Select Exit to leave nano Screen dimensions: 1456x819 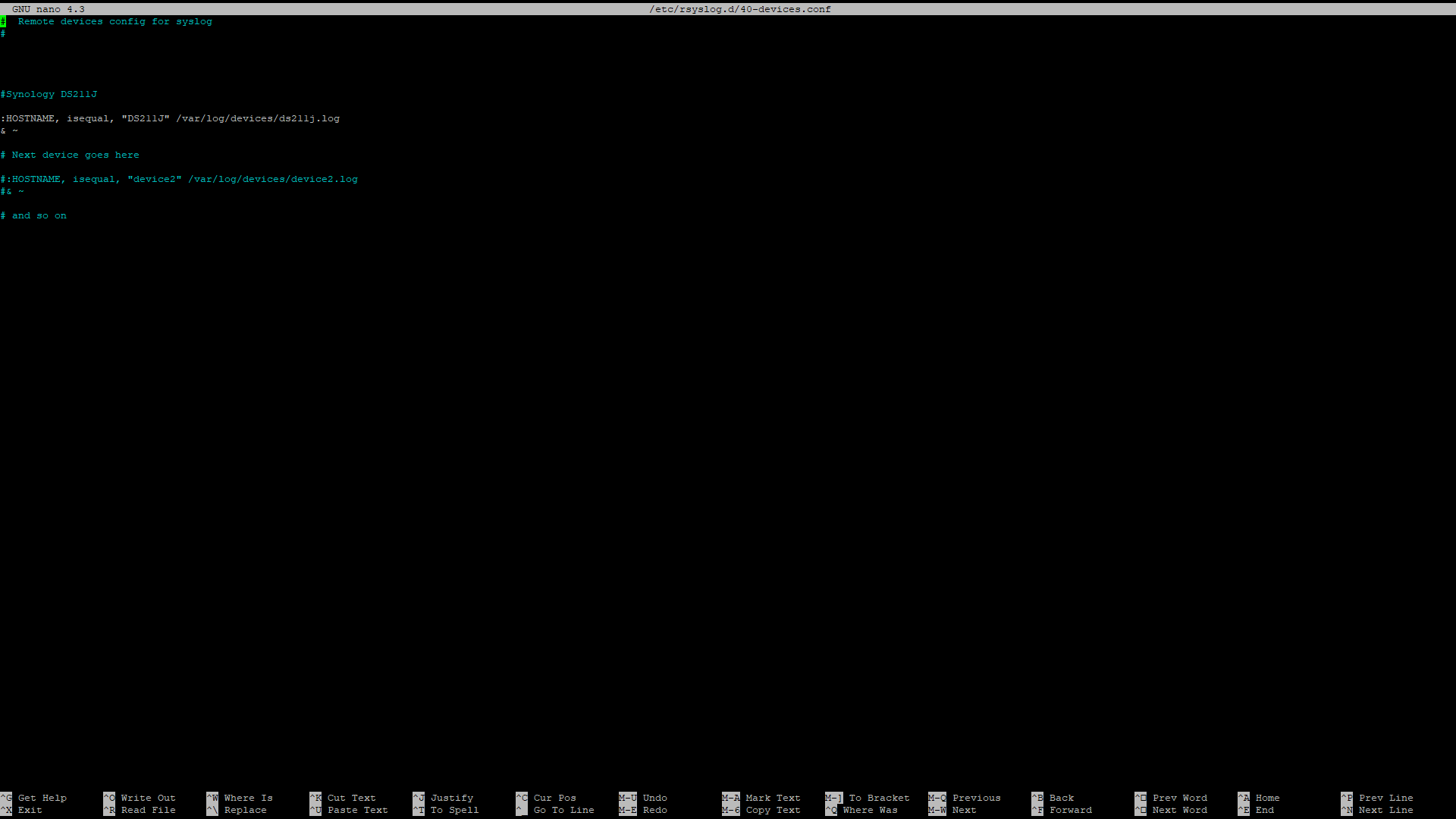tap(30, 810)
